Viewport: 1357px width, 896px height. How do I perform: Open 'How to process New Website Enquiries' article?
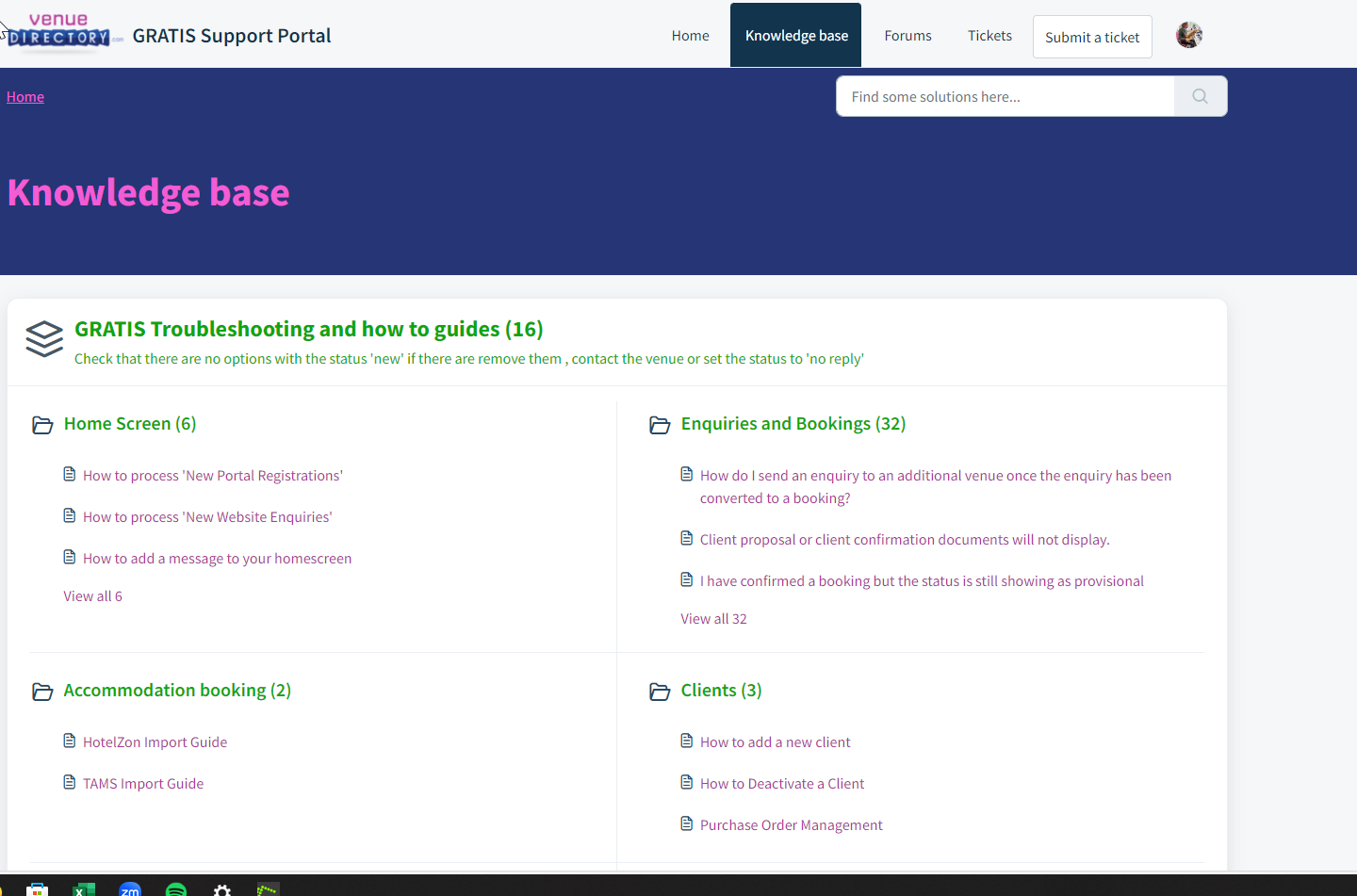coord(207,517)
